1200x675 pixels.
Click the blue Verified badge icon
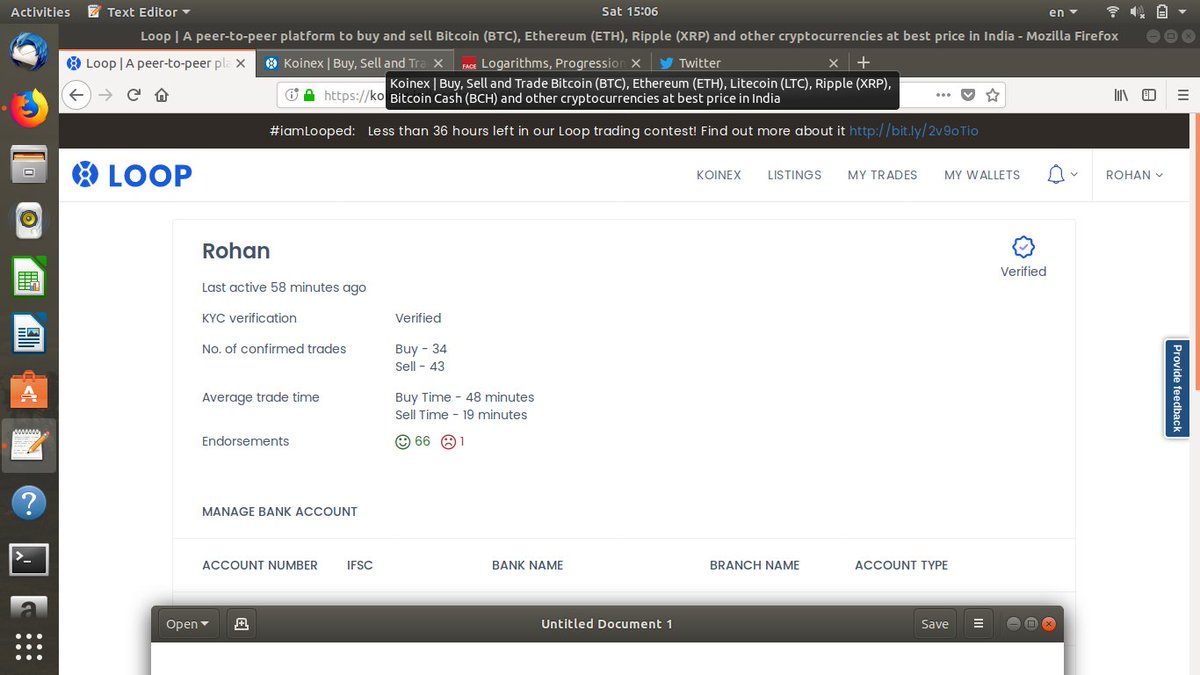(1022, 246)
